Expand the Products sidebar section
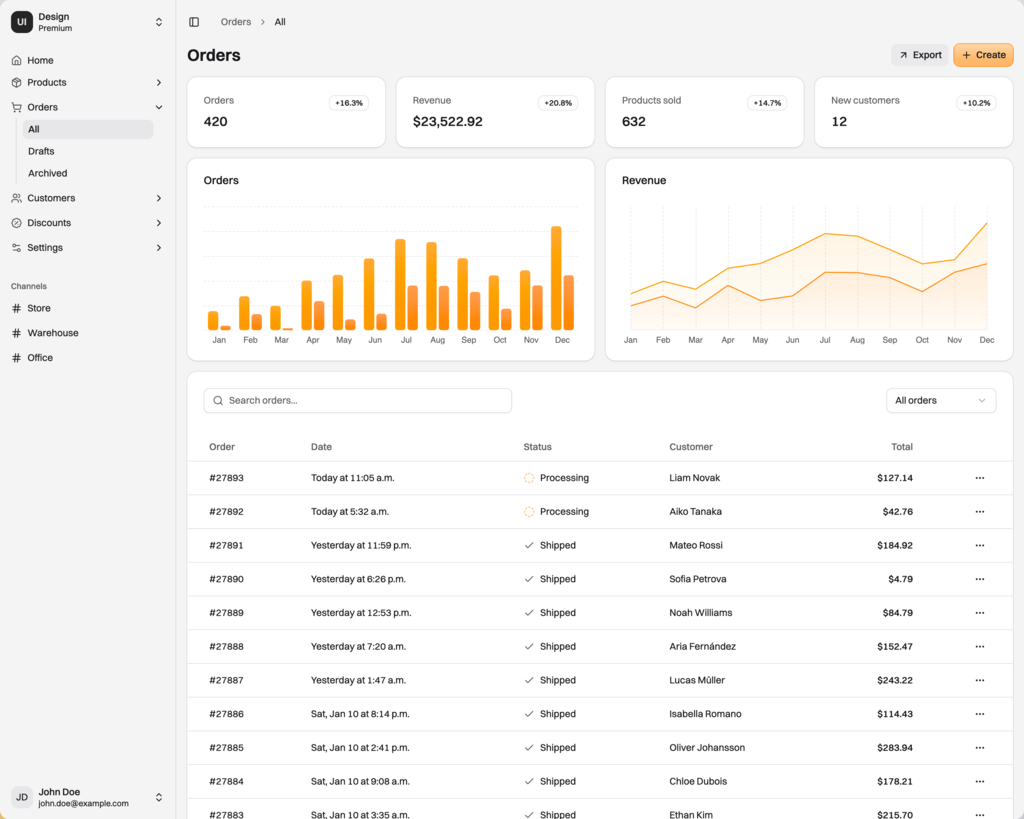This screenshot has height=819, width=1024. 158,83
